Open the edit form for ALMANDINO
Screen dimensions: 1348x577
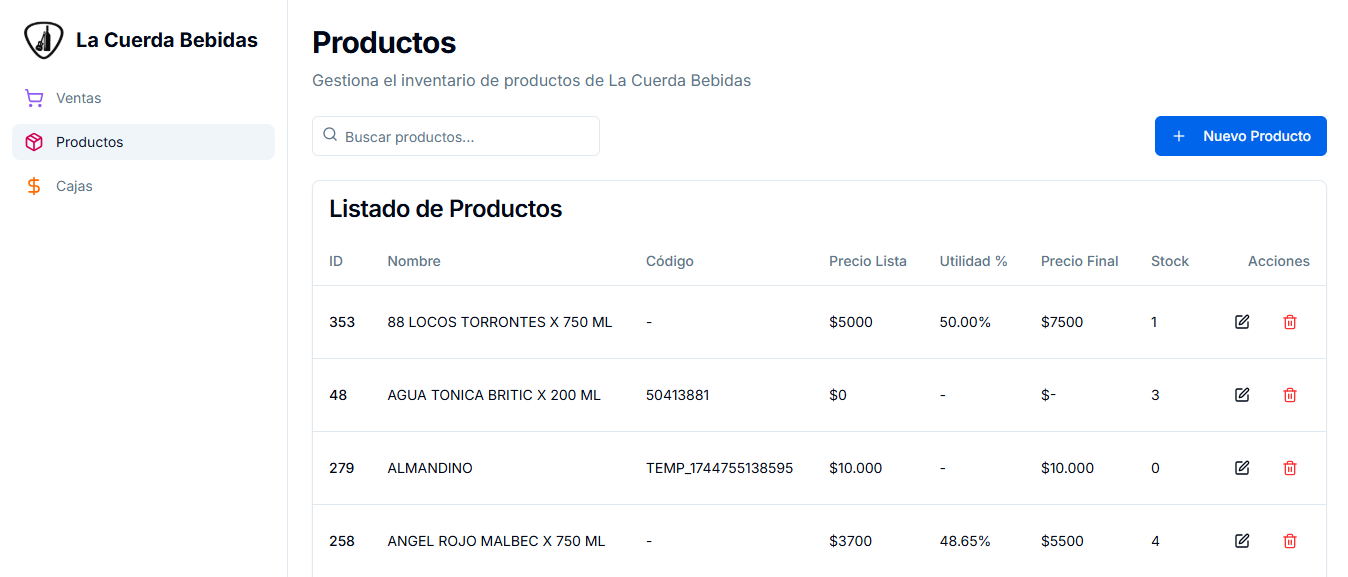coord(1241,467)
